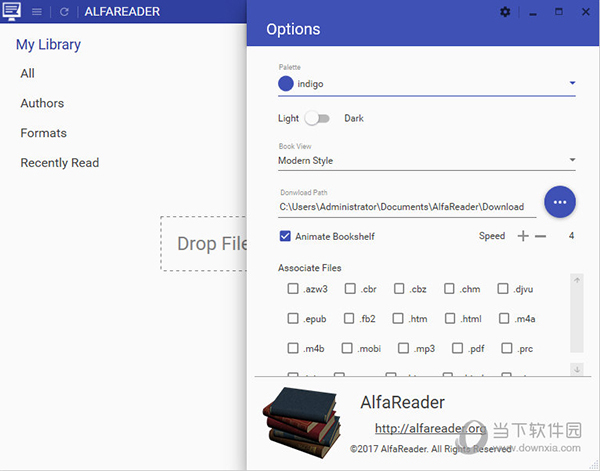This screenshot has height=471, width=600.
Task: Click the refresh library icon
Action: pos(64,12)
